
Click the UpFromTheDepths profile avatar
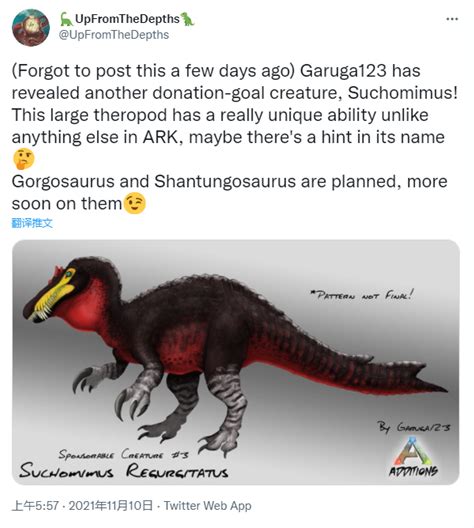pos(31,28)
